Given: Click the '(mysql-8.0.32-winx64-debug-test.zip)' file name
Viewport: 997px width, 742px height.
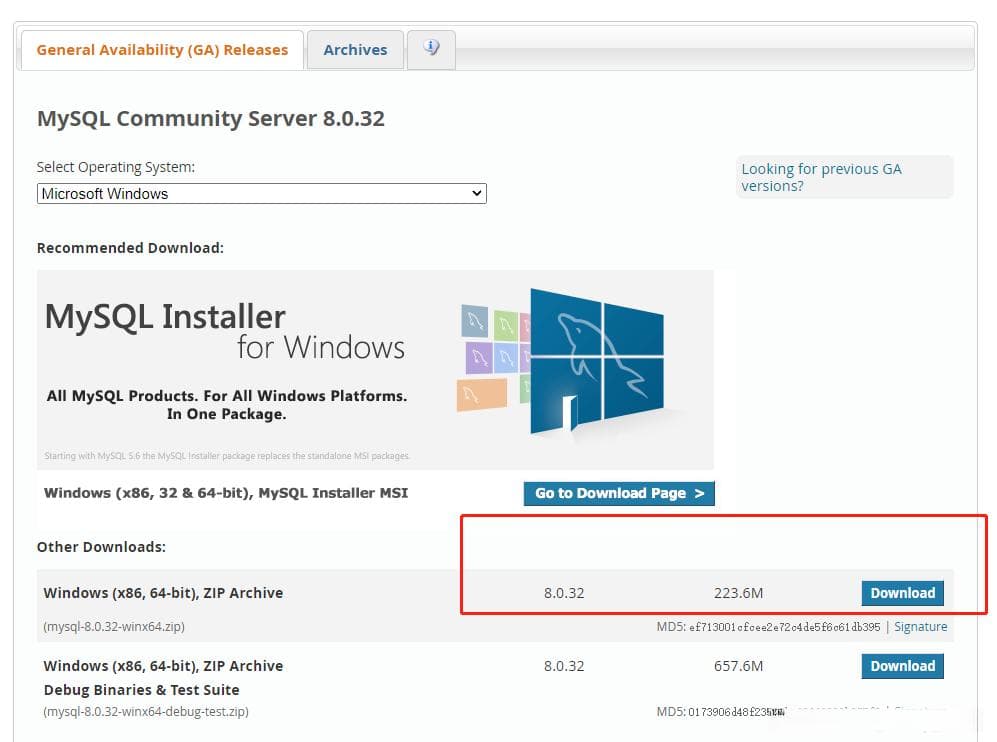Looking at the screenshot, I should point(146,711).
